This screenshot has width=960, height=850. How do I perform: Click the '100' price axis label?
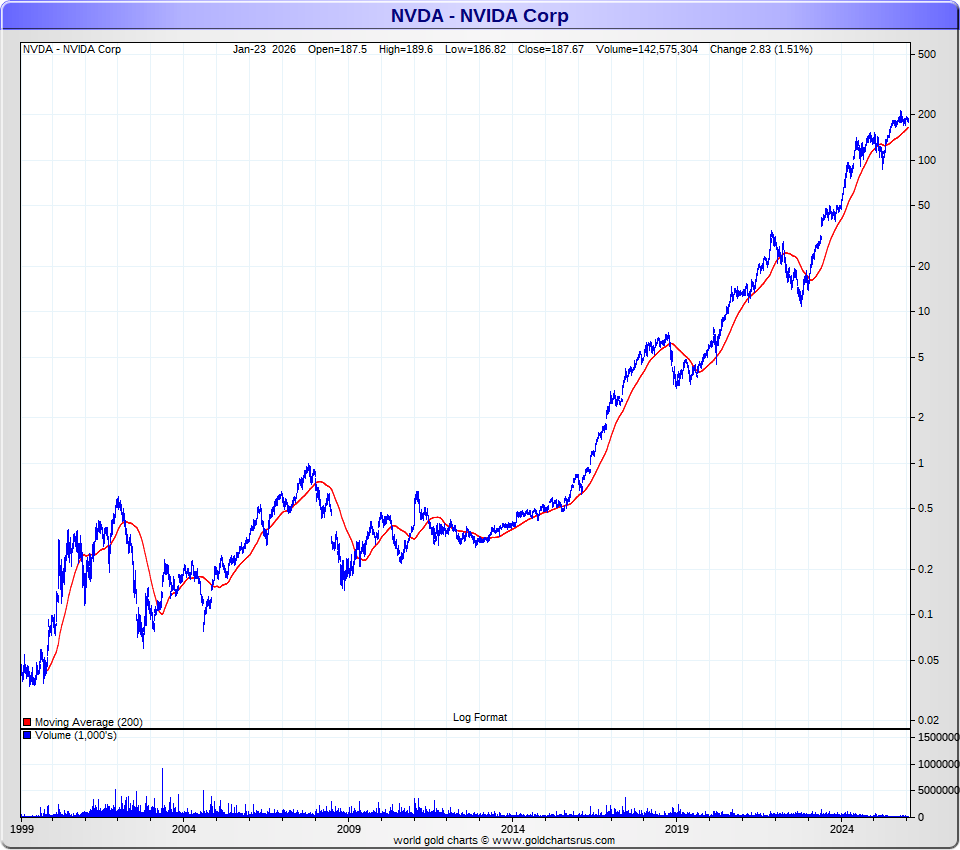coord(927,160)
